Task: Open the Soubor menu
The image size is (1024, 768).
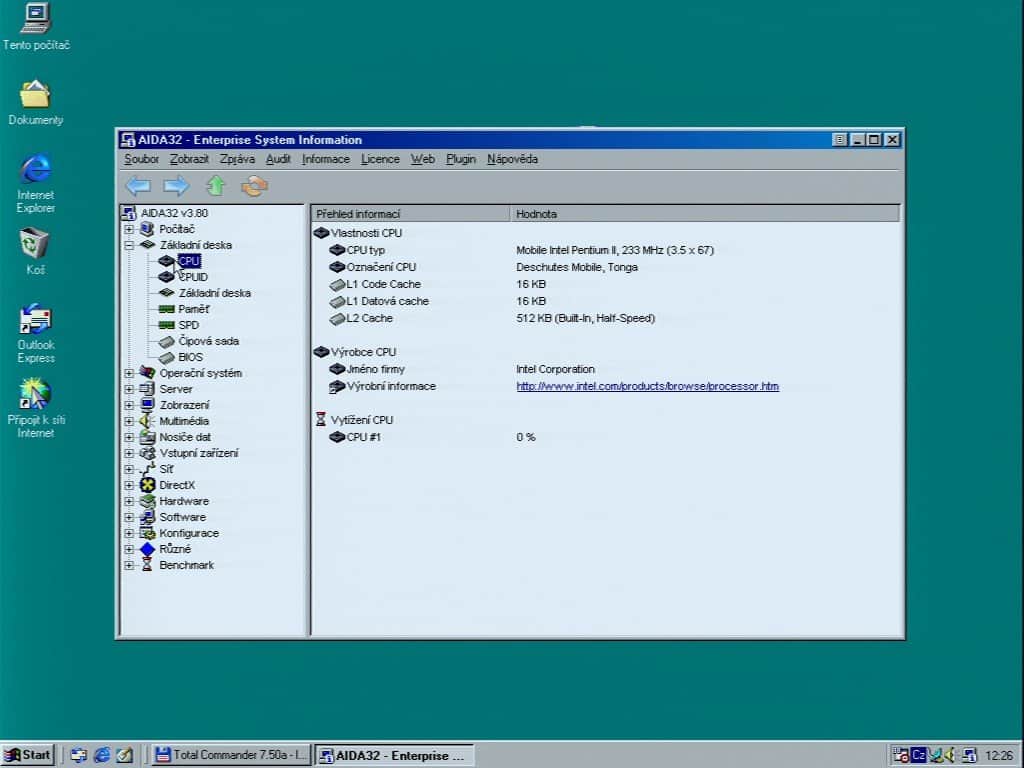Action: 141,159
